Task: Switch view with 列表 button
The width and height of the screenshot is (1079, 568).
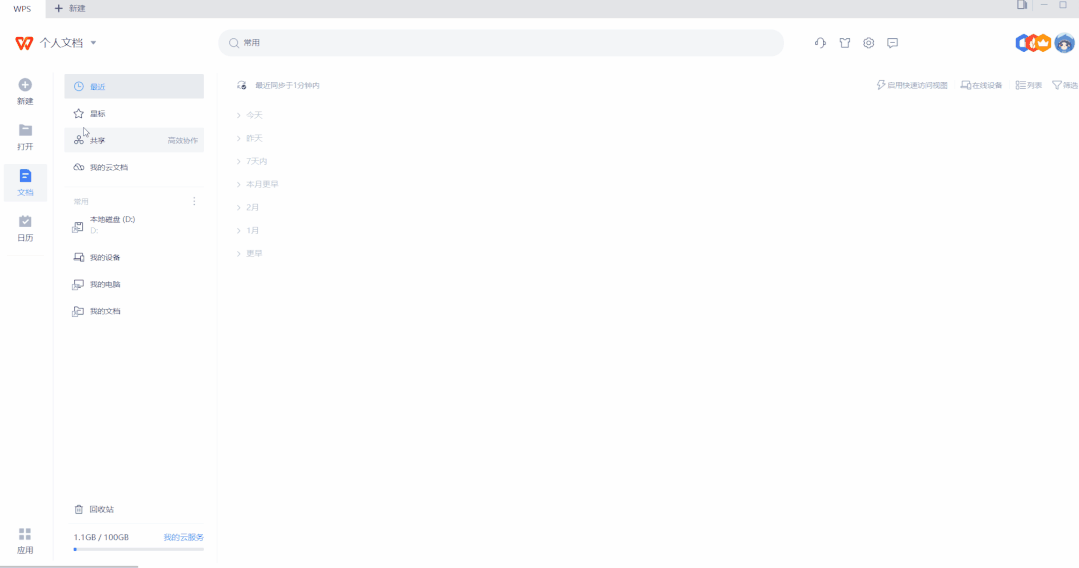Action: pos(1029,85)
